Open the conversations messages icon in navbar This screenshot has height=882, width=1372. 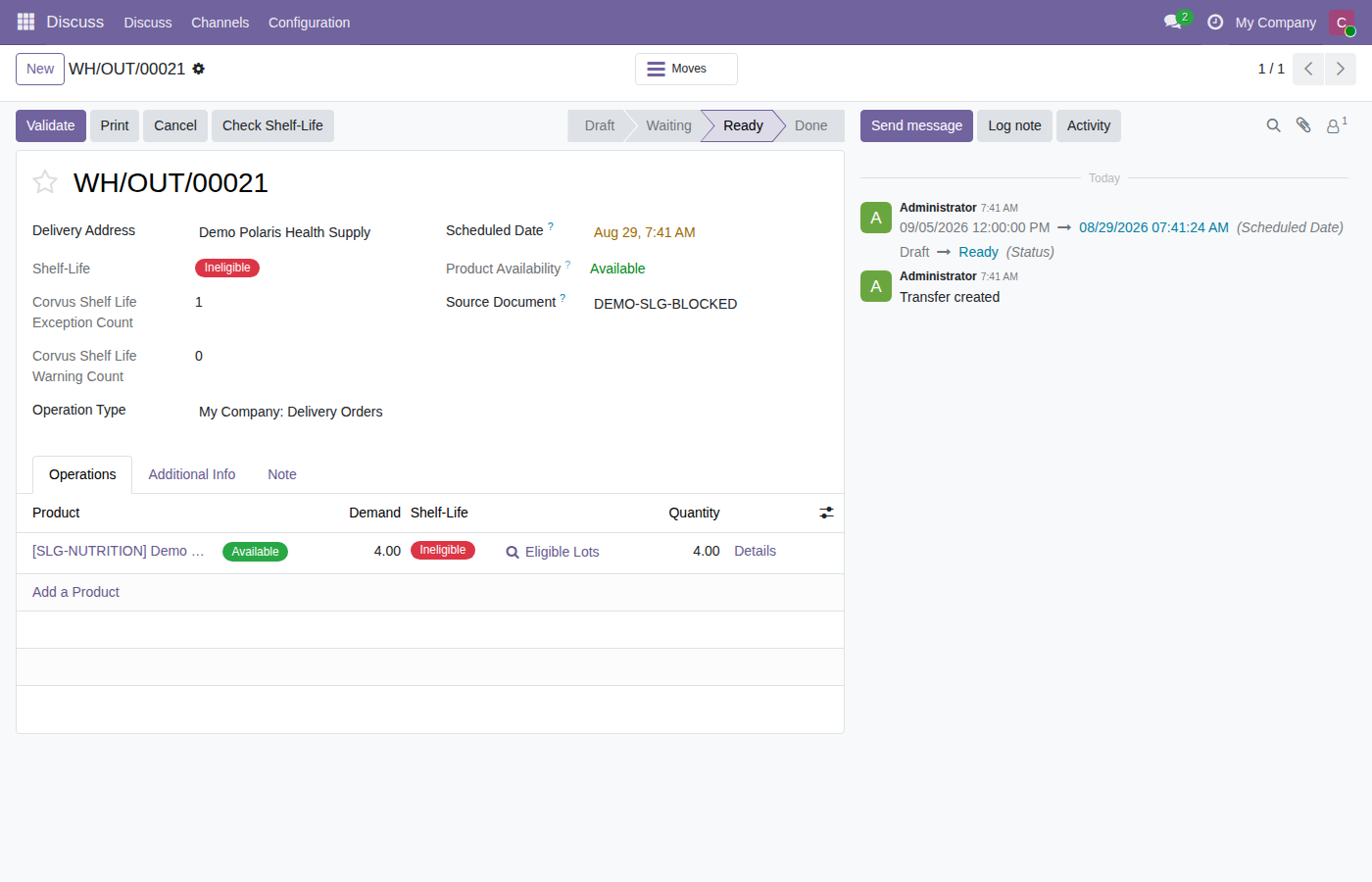point(1173,22)
